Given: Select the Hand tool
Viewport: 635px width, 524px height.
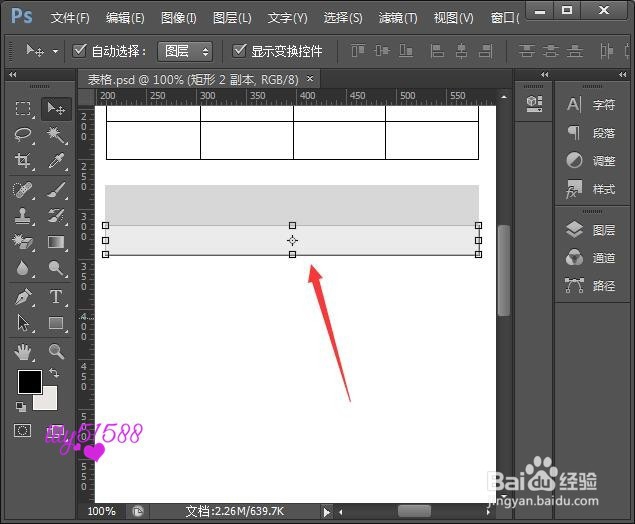Looking at the screenshot, I should (x=23, y=352).
